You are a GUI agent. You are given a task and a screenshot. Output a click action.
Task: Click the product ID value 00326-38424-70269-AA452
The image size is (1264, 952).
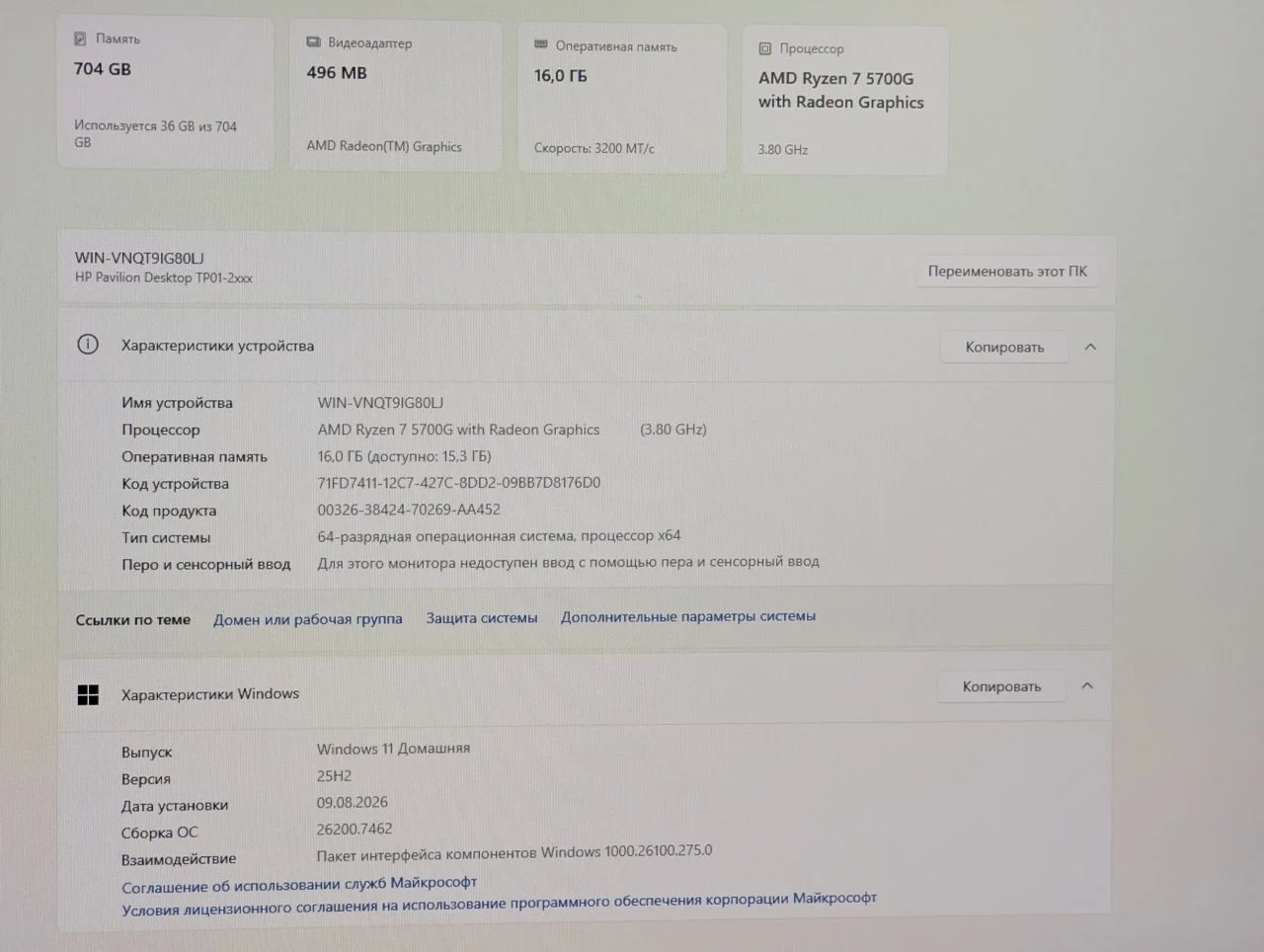tap(409, 510)
